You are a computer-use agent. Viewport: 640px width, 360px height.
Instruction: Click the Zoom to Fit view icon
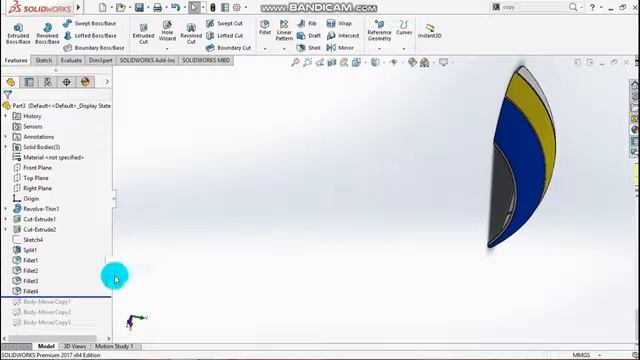(295, 62)
